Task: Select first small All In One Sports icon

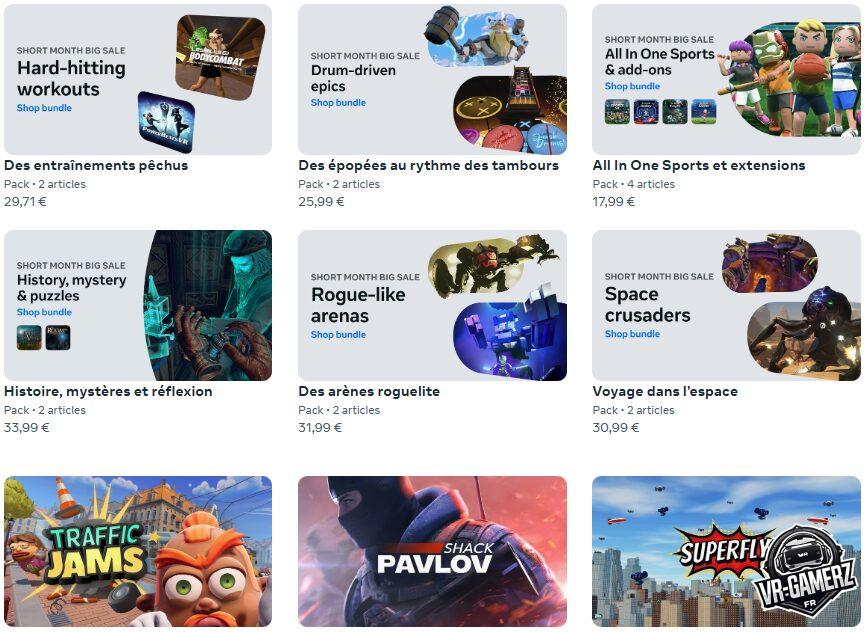Action: (617, 112)
